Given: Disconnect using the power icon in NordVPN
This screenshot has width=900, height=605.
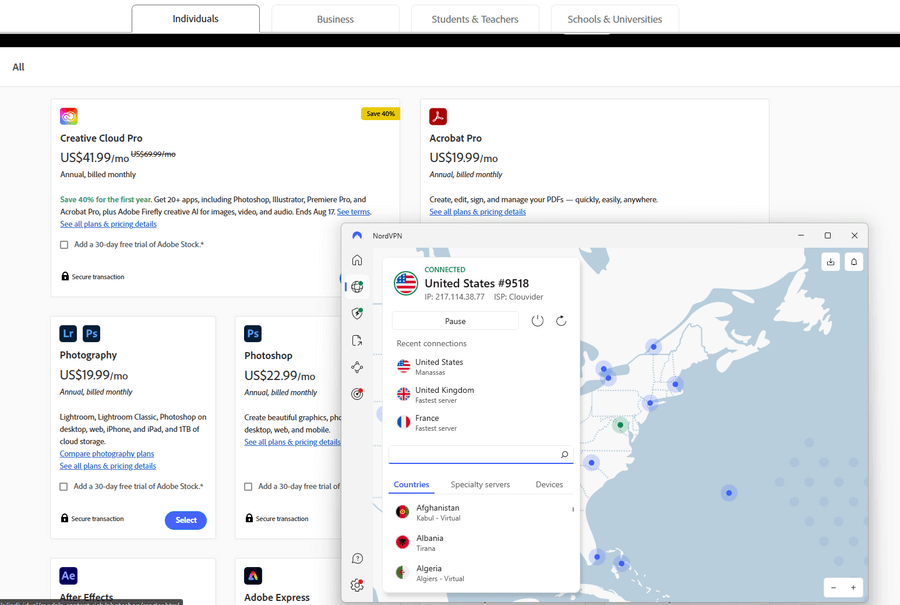Looking at the screenshot, I should [537, 321].
